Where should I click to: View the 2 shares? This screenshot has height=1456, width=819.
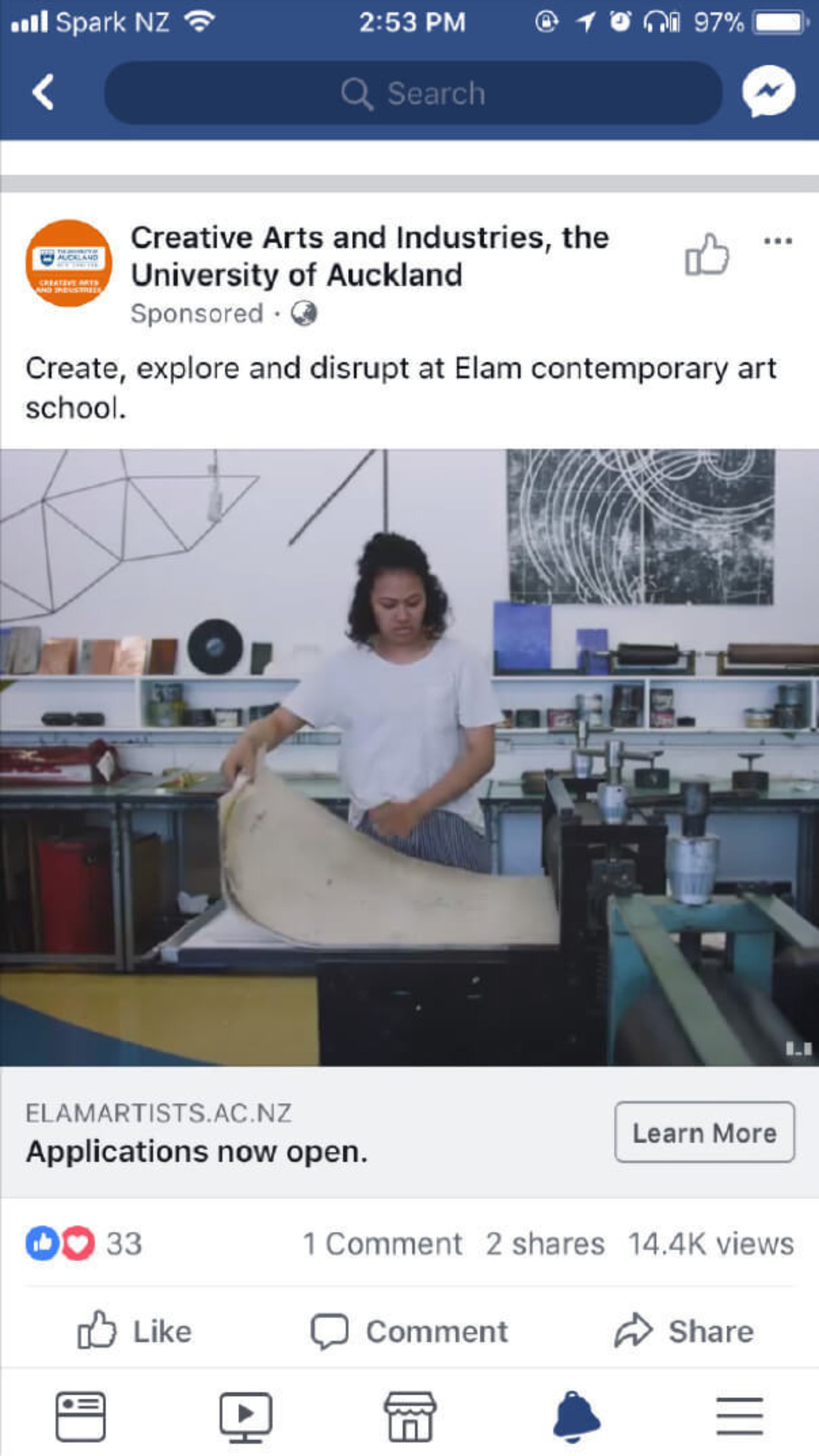coord(545,1244)
